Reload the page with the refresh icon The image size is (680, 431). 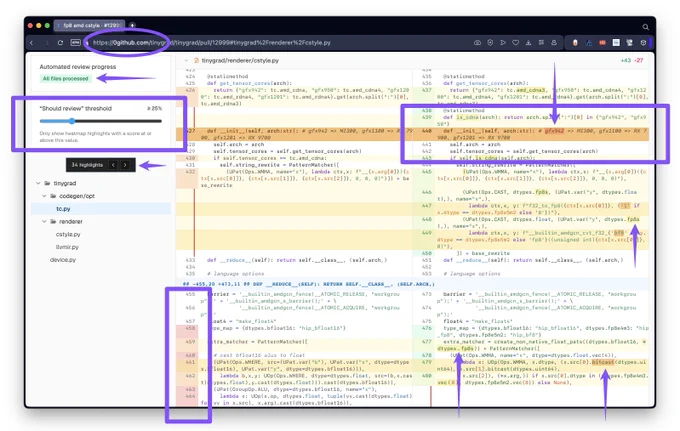pyautogui.click(x=60, y=42)
